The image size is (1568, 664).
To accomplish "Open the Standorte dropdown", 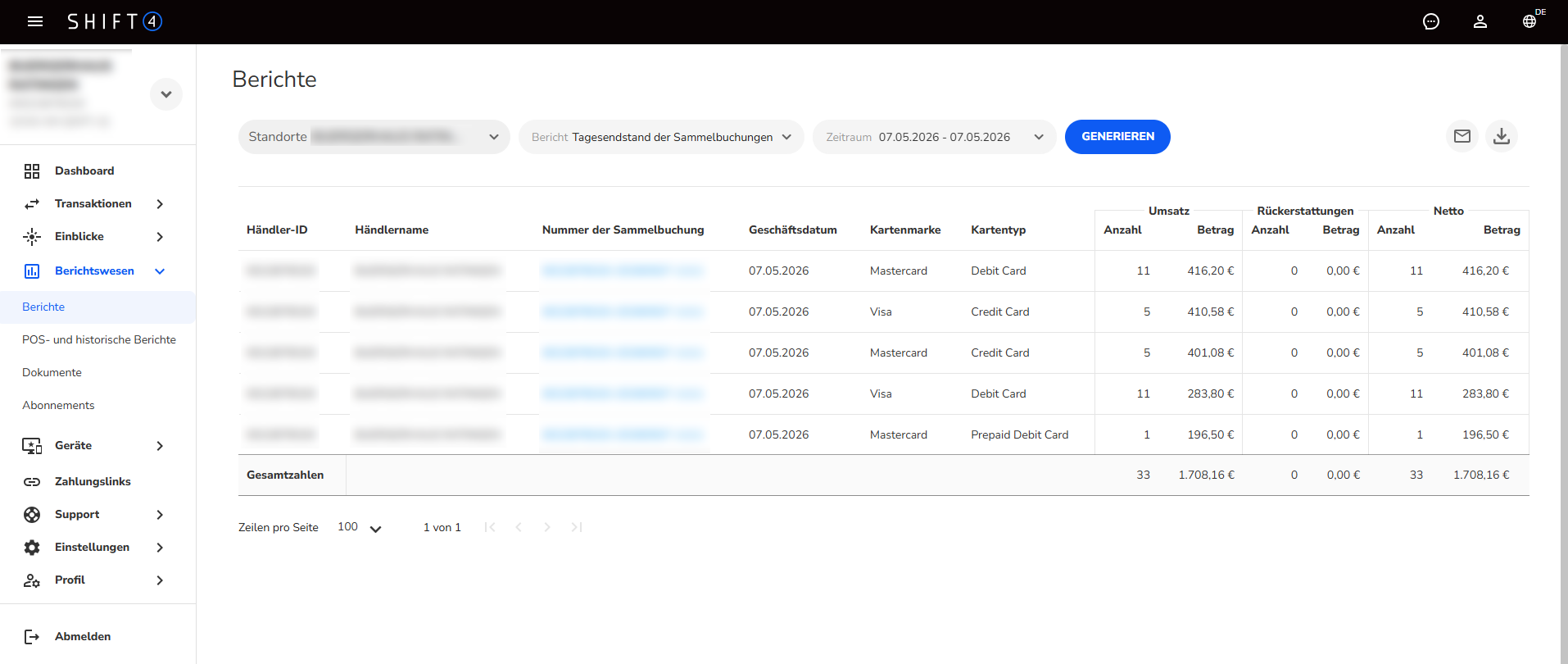I will click(x=374, y=137).
